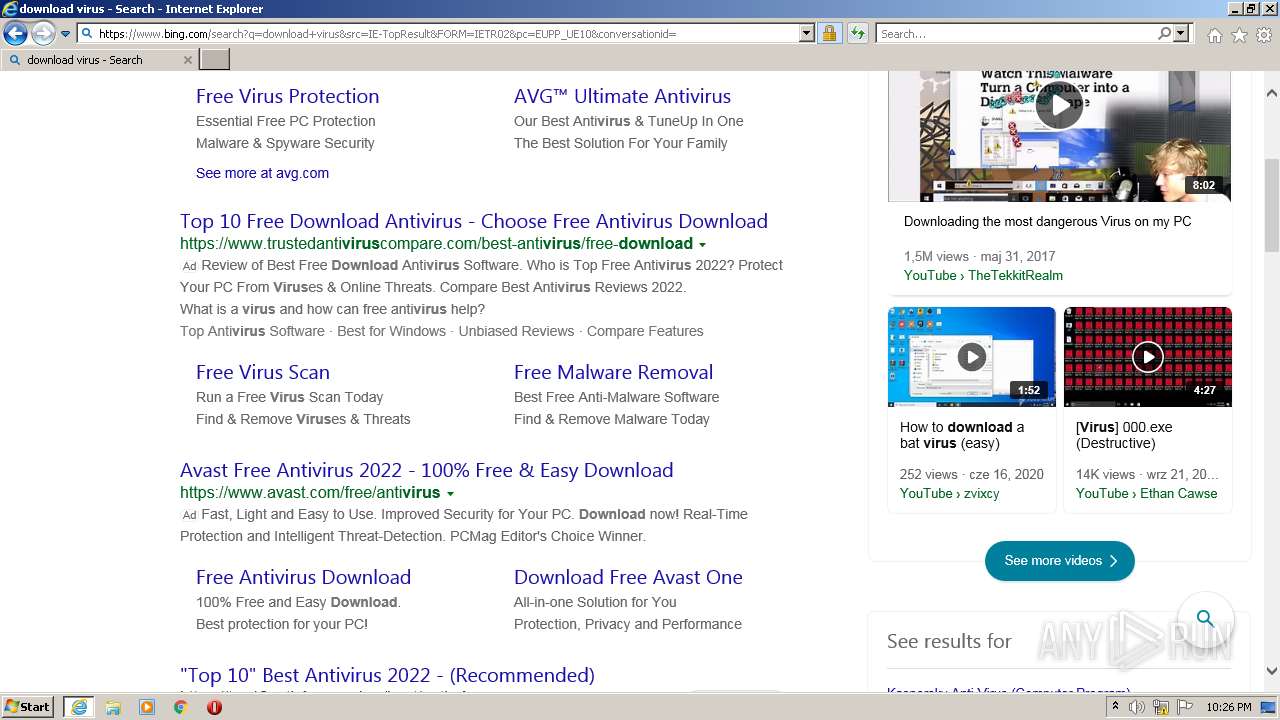Close the 'download virus - Search' tab
Image resolution: width=1280 pixels, height=720 pixels.
pyautogui.click(x=187, y=60)
